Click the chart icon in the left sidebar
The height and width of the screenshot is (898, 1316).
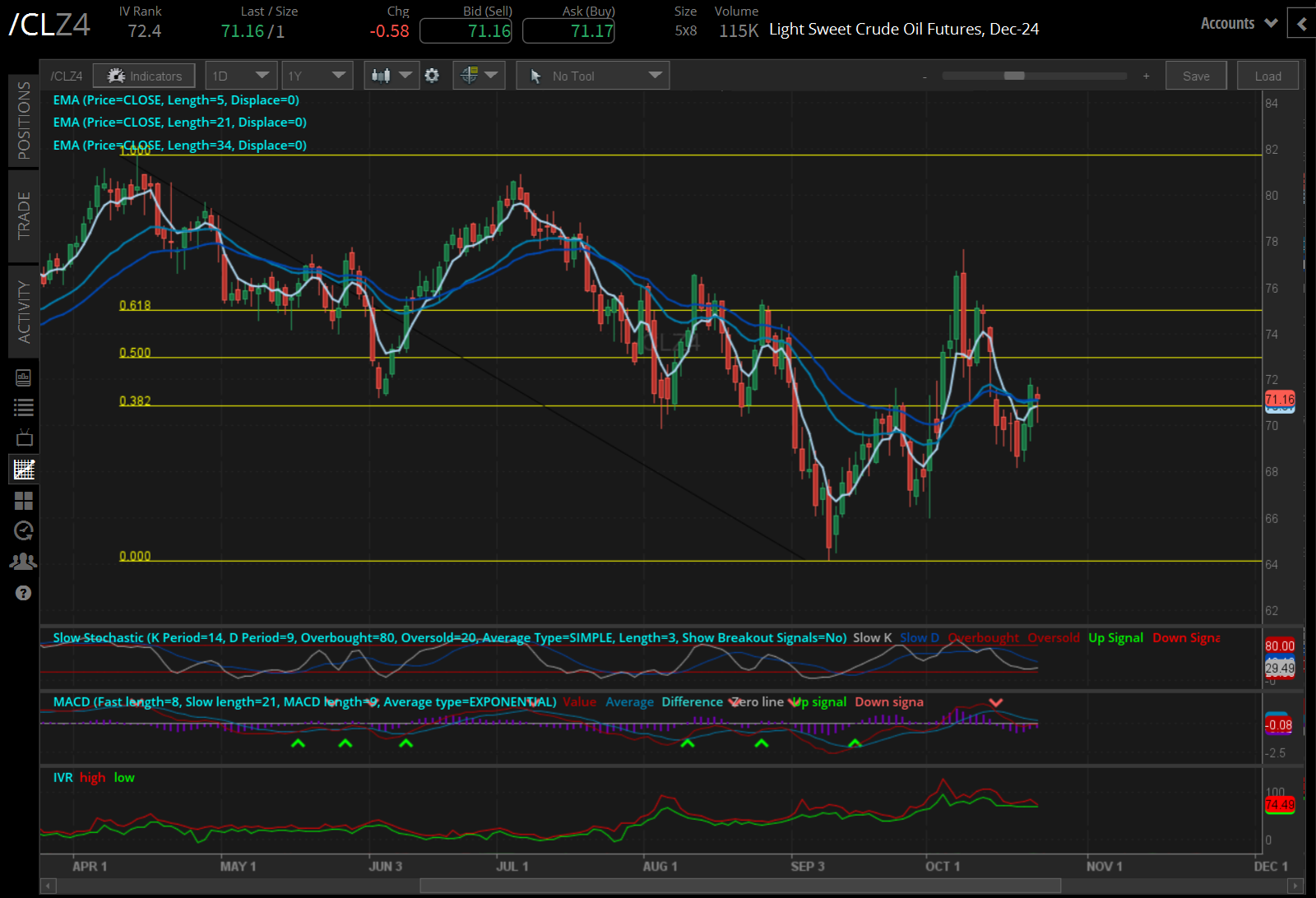(23, 469)
